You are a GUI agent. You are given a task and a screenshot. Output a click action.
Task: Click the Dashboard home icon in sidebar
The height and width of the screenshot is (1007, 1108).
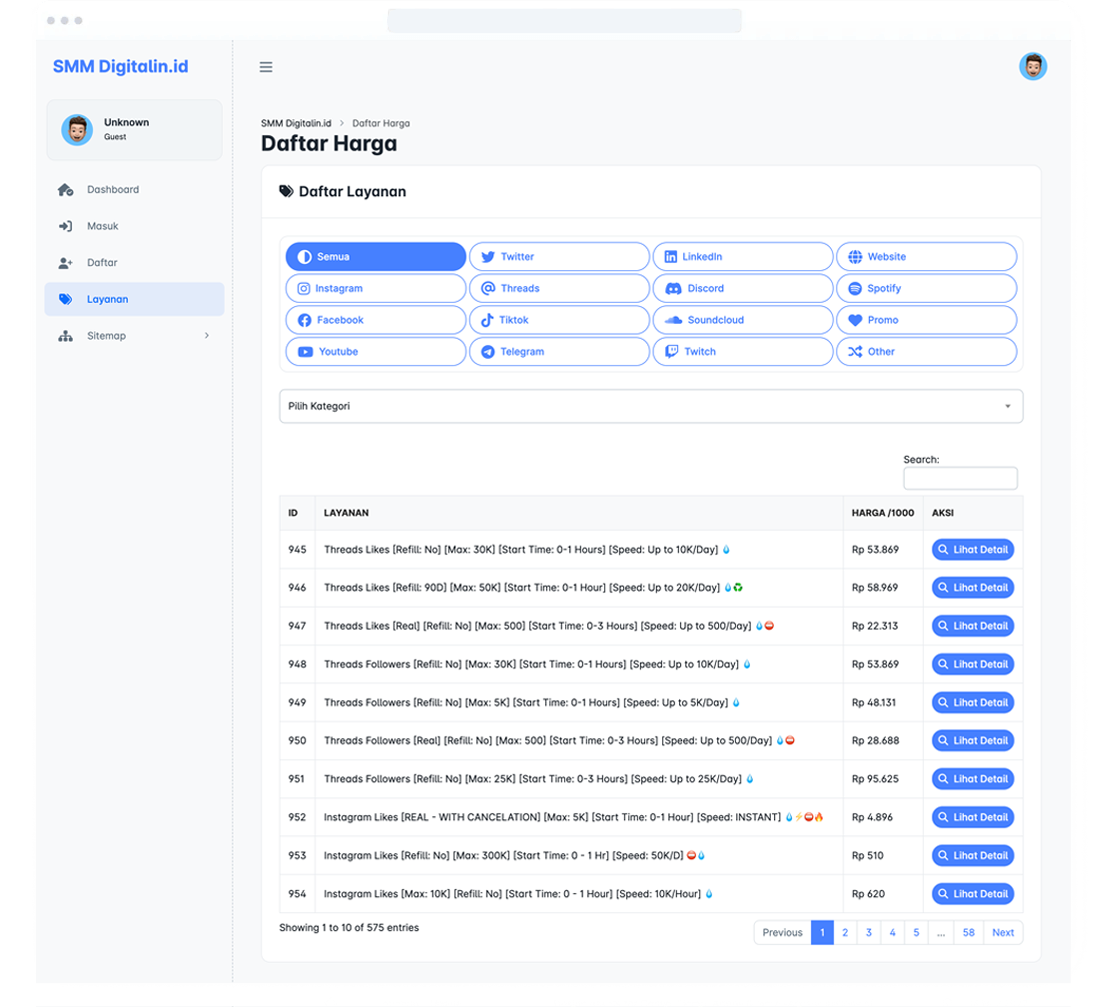(66, 190)
